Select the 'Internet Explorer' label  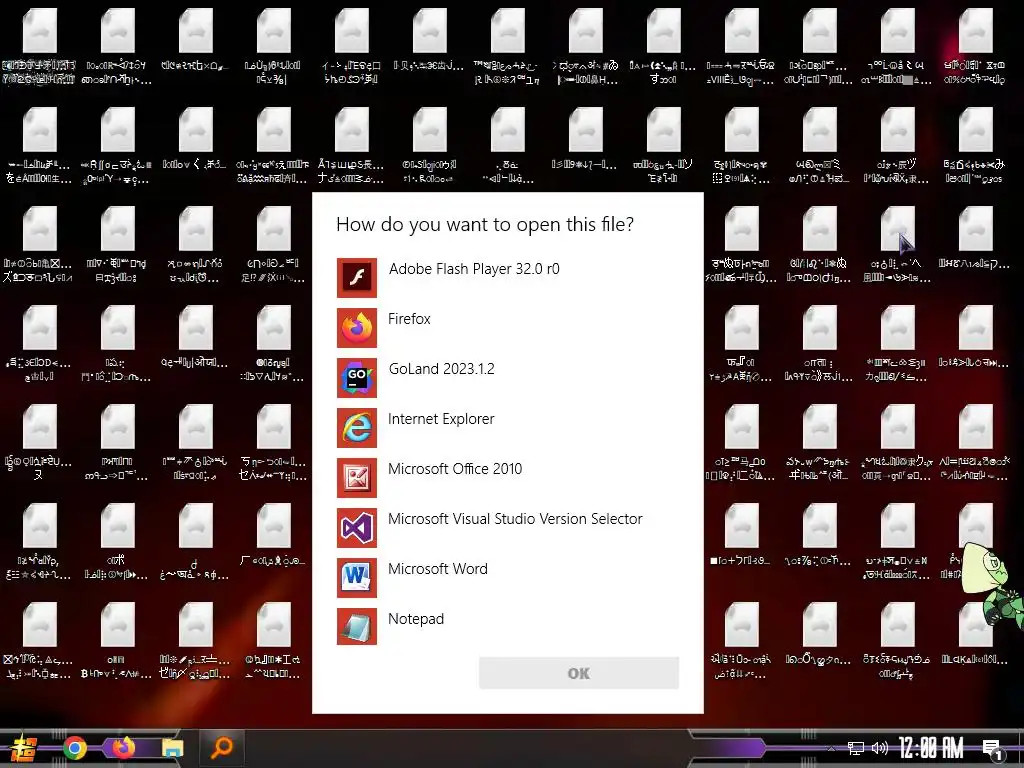click(441, 419)
